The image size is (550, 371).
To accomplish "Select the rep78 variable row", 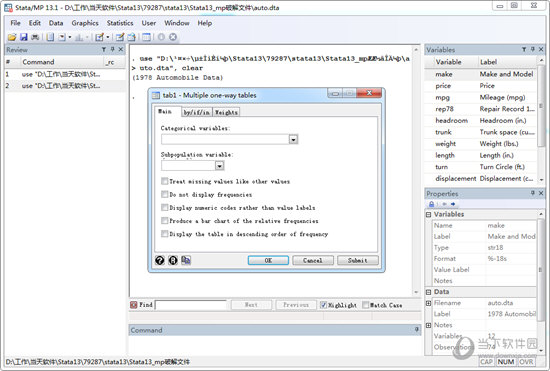I will [480, 109].
